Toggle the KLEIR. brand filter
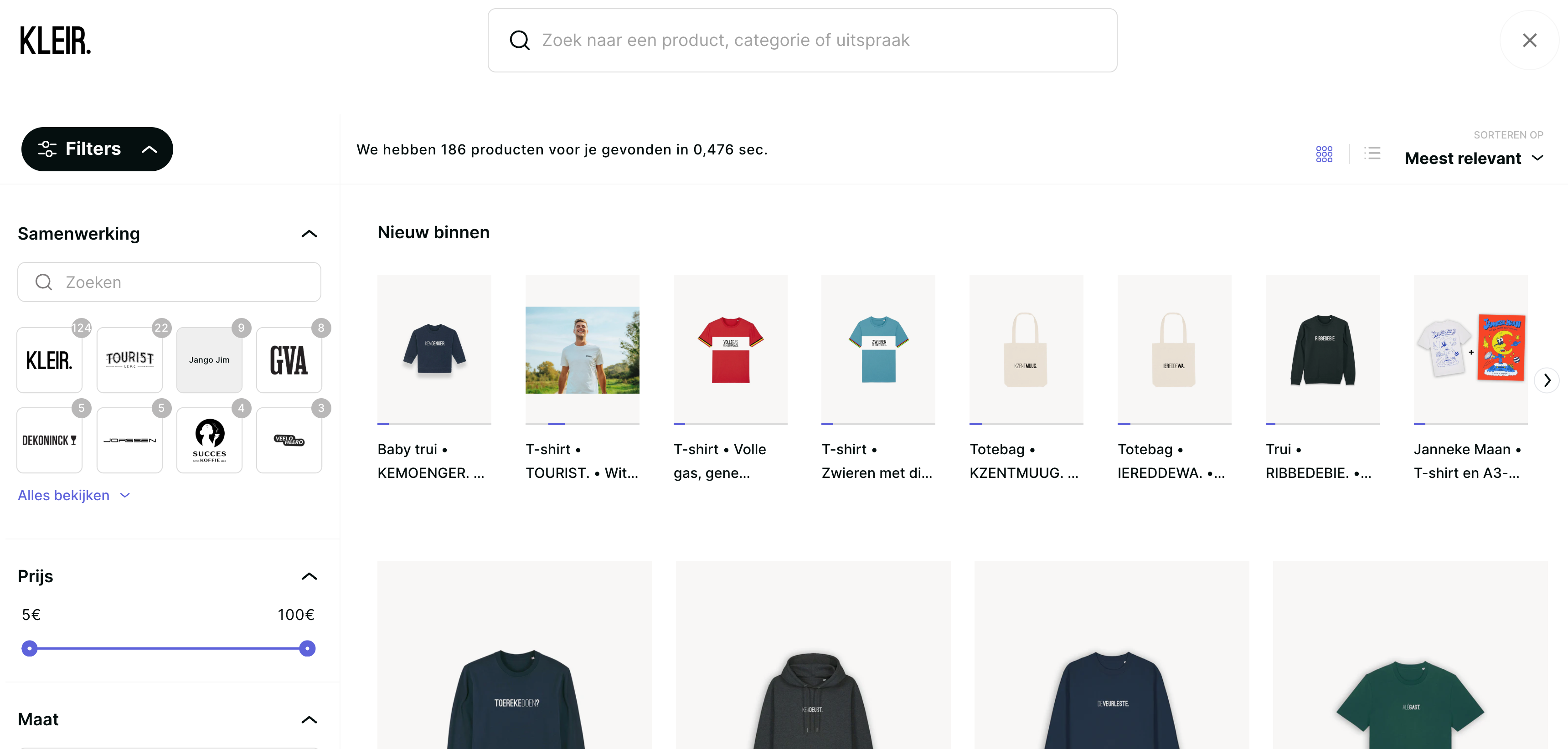Screen dimensions: 1568x749 click(x=50, y=360)
